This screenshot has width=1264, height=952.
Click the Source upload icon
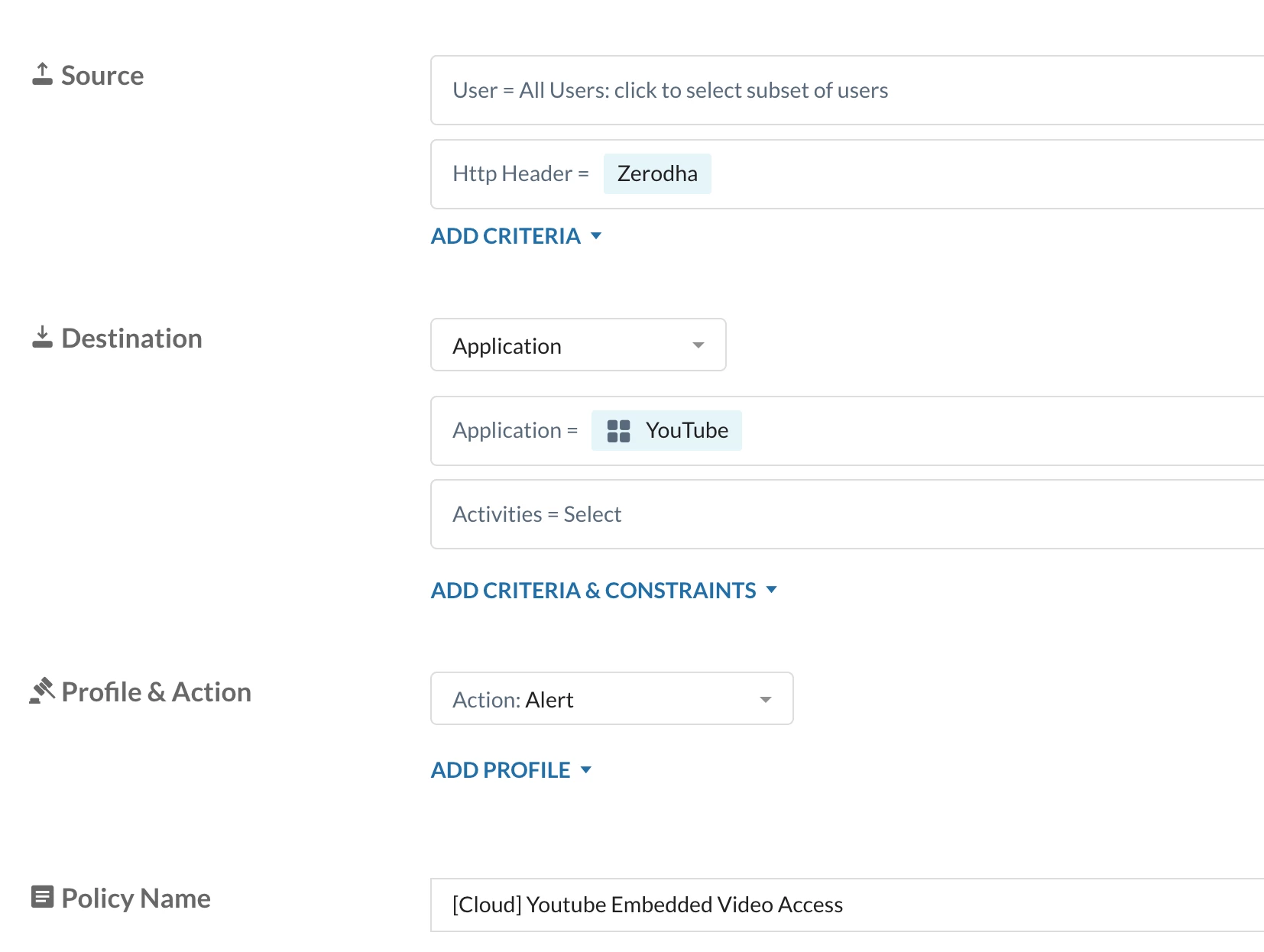click(x=43, y=74)
